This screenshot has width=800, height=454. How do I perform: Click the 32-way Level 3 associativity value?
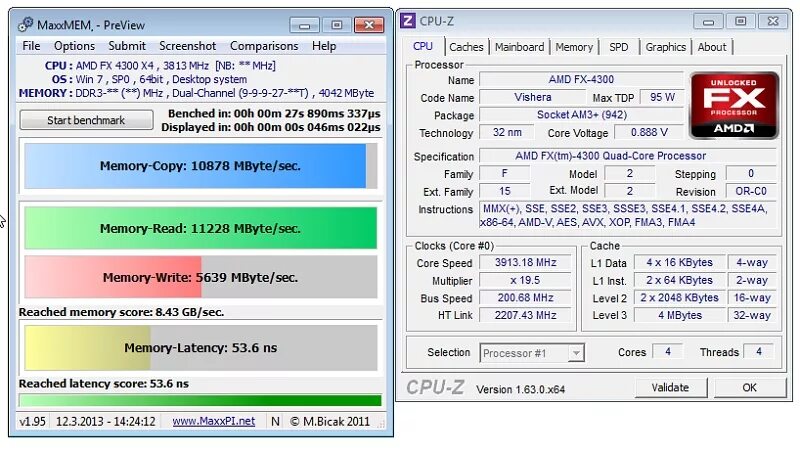click(752, 315)
